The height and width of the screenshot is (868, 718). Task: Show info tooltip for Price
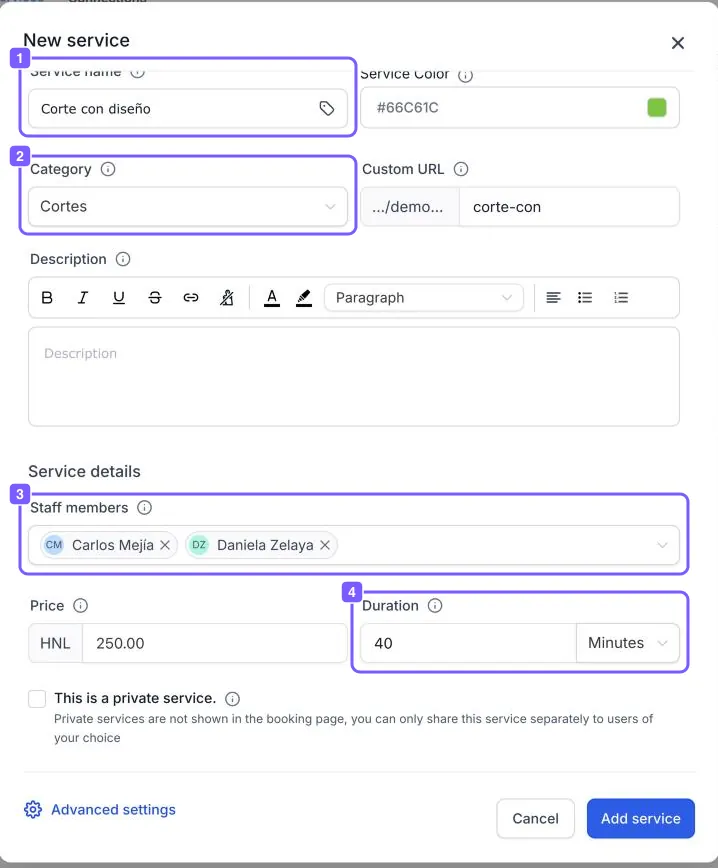click(80, 606)
